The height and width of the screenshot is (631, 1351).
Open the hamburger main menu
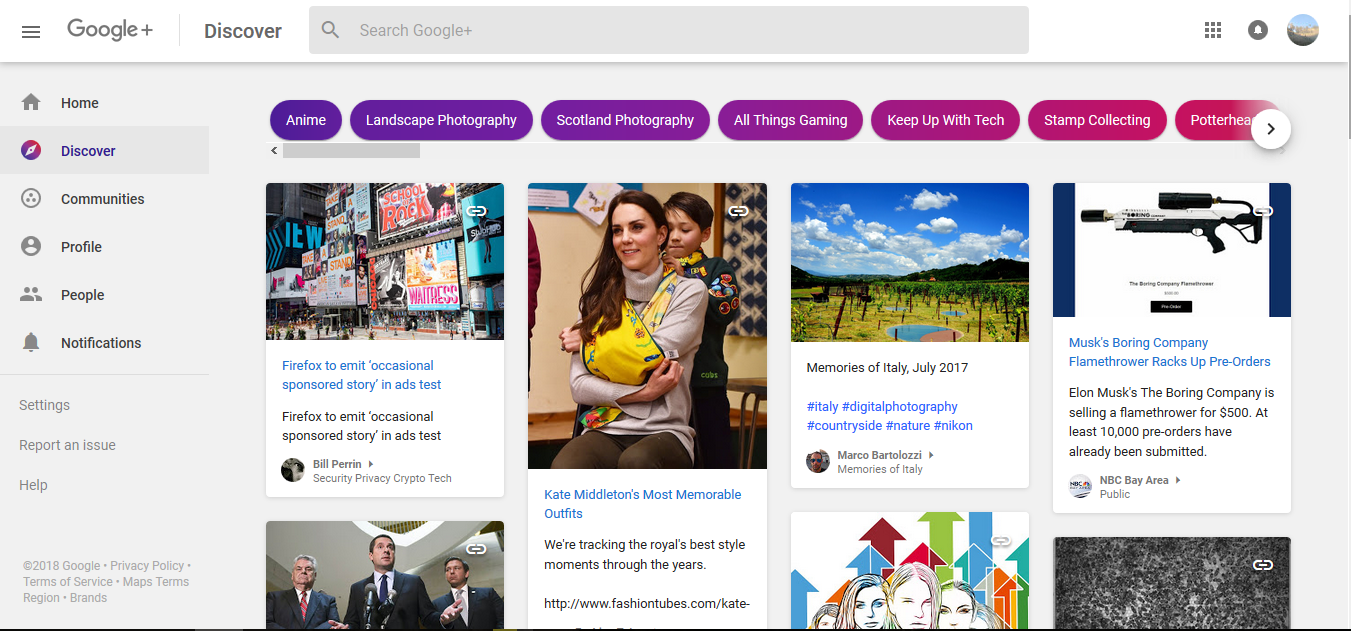pyautogui.click(x=31, y=31)
